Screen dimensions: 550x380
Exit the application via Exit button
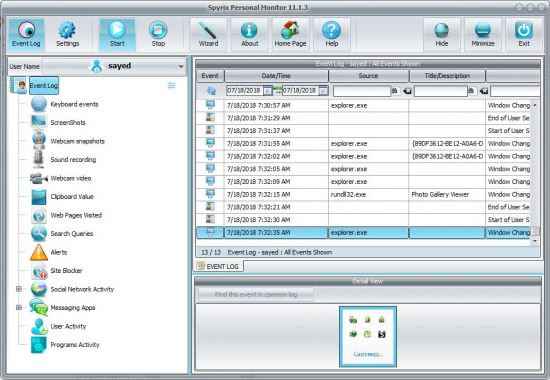pos(524,34)
